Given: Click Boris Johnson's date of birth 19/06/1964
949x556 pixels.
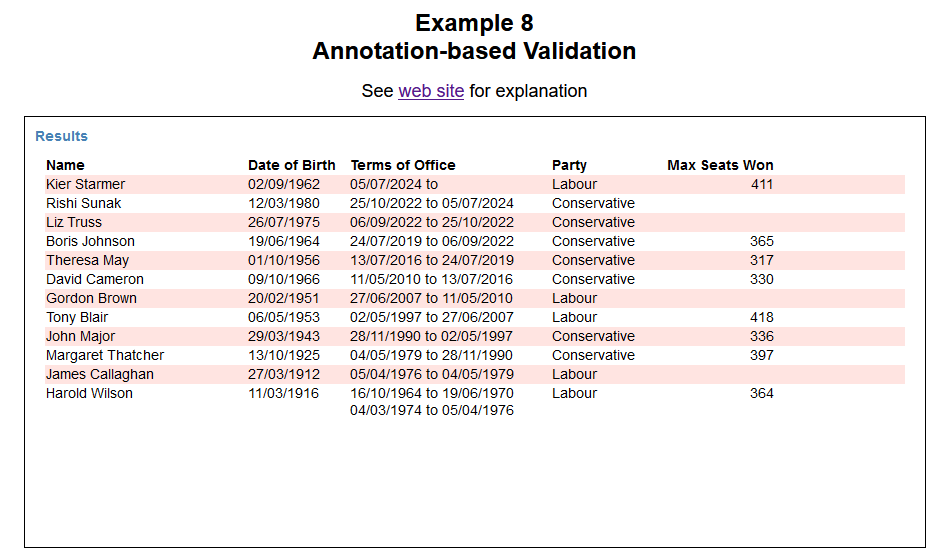Looking at the screenshot, I should pyautogui.click(x=284, y=241).
